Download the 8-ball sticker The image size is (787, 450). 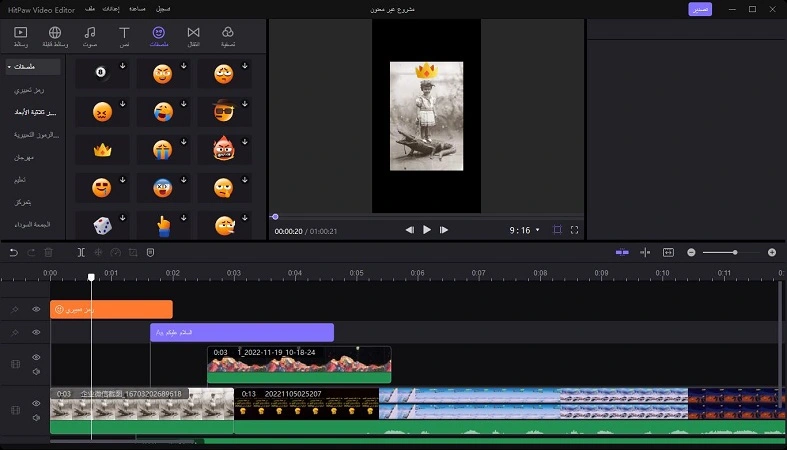(x=122, y=66)
